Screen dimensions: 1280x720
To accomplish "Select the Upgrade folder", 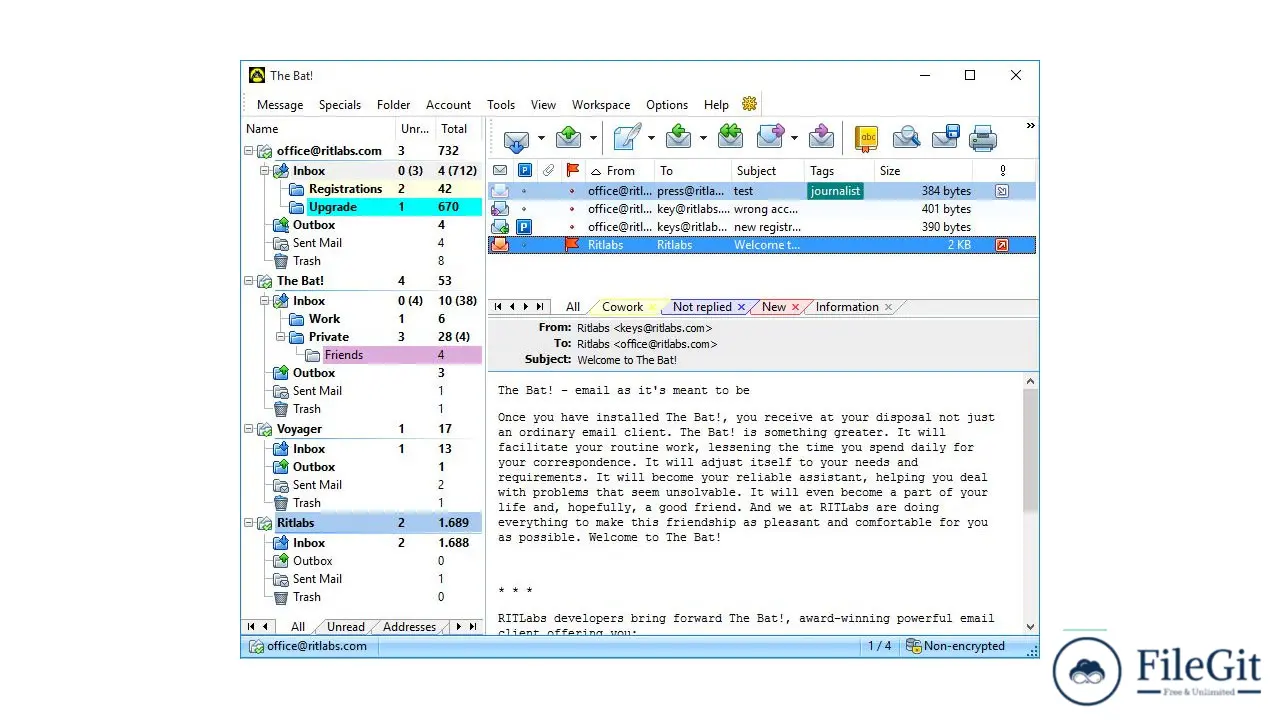I will pos(333,207).
